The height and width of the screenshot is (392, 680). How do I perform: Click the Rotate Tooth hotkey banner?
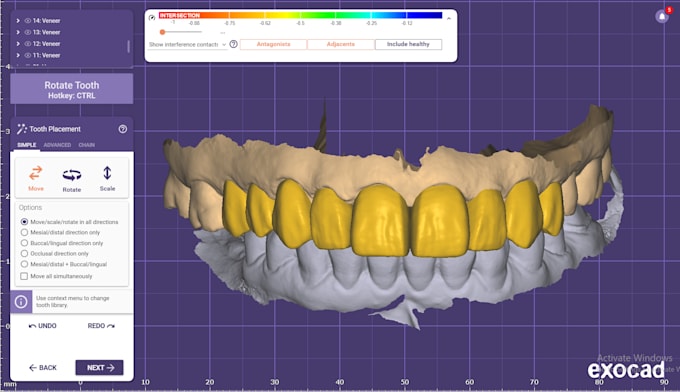coord(72,89)
